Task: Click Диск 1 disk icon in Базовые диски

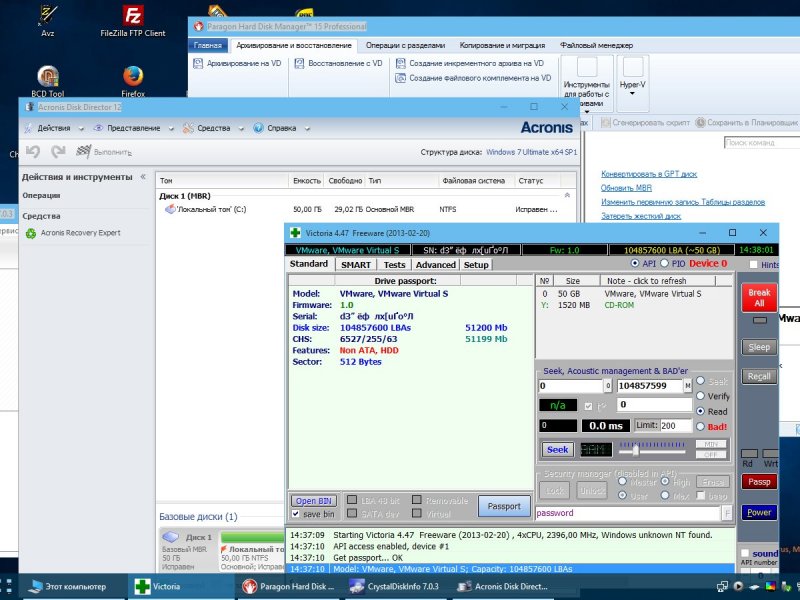Action: 170,537
